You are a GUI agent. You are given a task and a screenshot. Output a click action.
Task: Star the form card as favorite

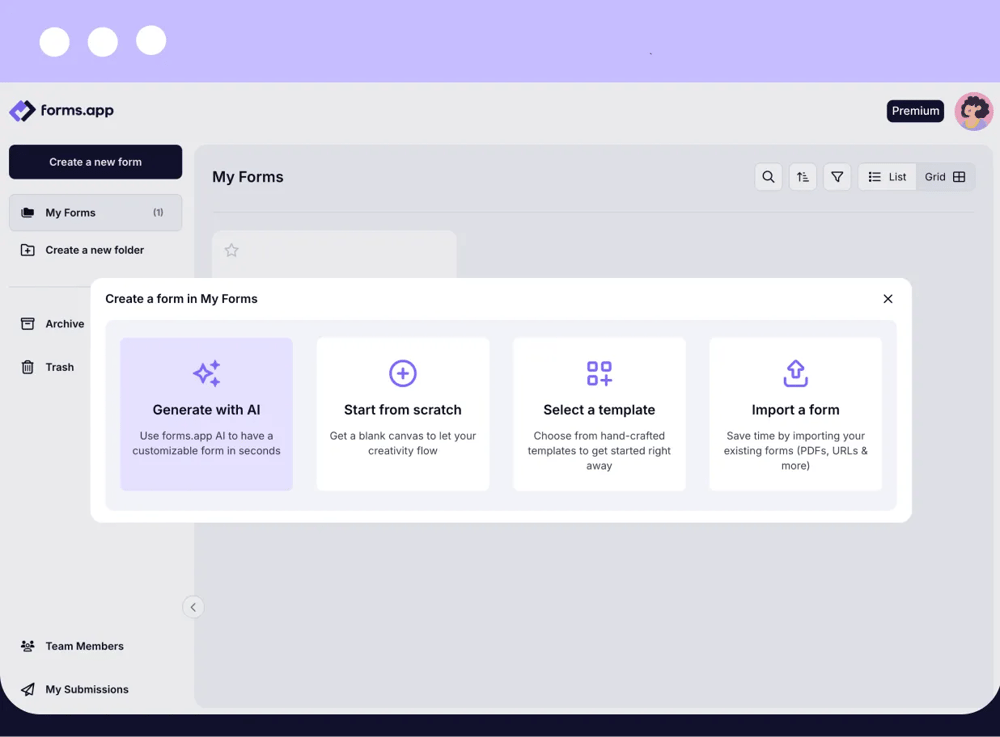232,251
